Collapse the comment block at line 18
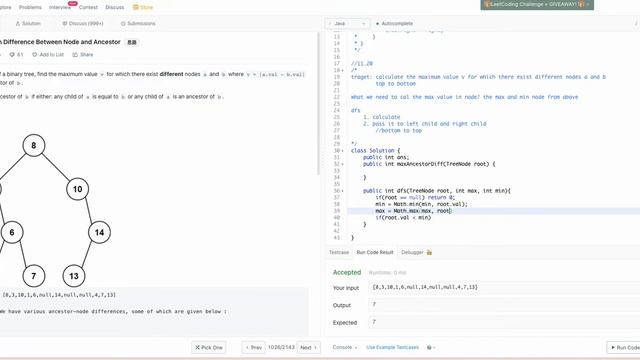 (342, 71)
